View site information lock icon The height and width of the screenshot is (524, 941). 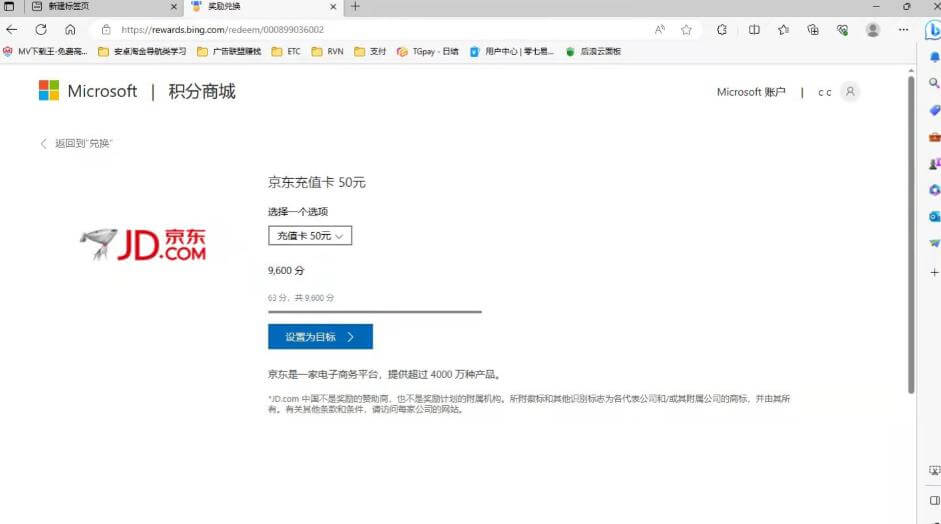(106, 29)
